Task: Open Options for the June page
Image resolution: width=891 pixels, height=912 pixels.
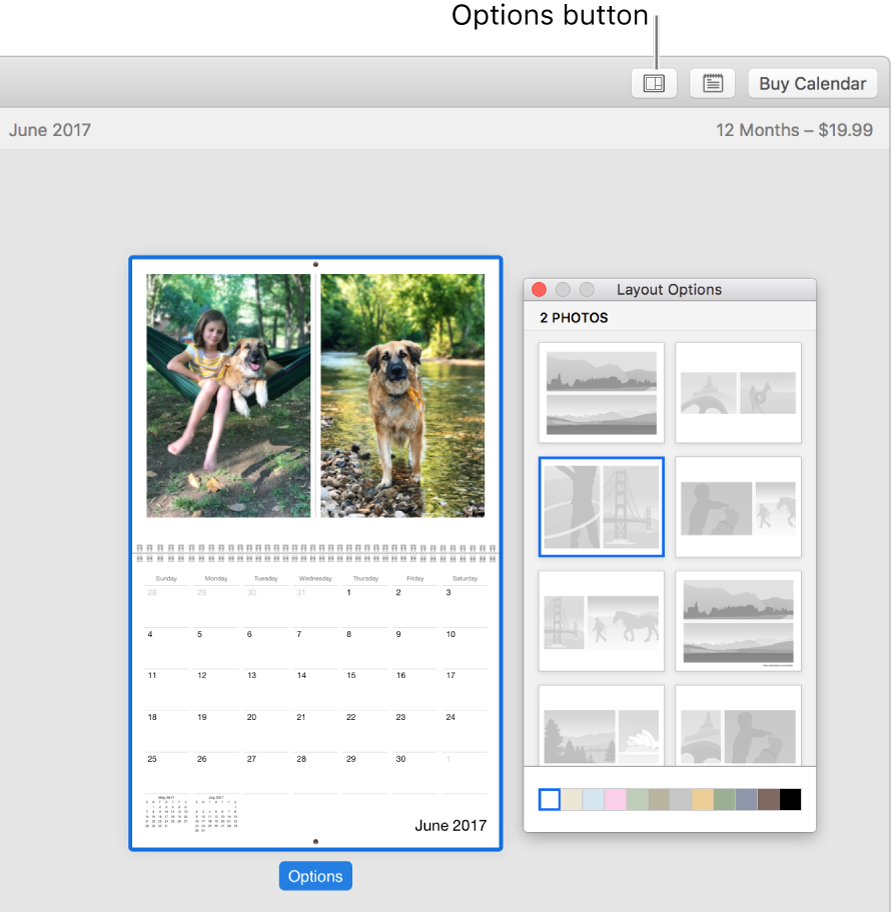Action: [x=315, y=876]
